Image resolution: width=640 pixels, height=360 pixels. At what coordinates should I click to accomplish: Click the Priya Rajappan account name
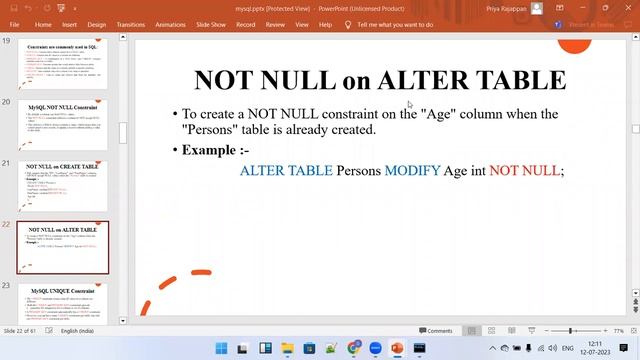(x=506, y=9)
